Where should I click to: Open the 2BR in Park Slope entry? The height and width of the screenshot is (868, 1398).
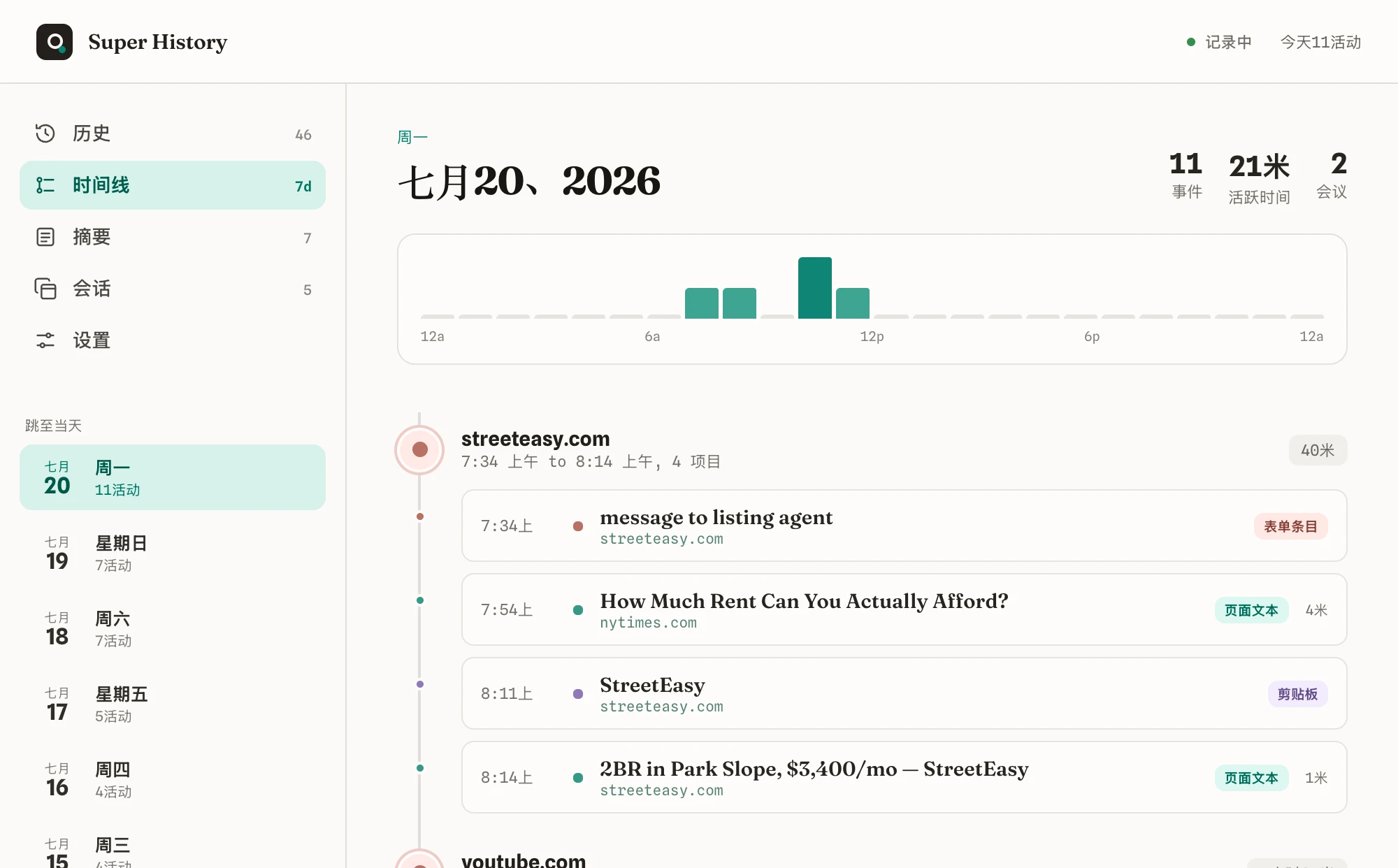(x=904, y=777)
